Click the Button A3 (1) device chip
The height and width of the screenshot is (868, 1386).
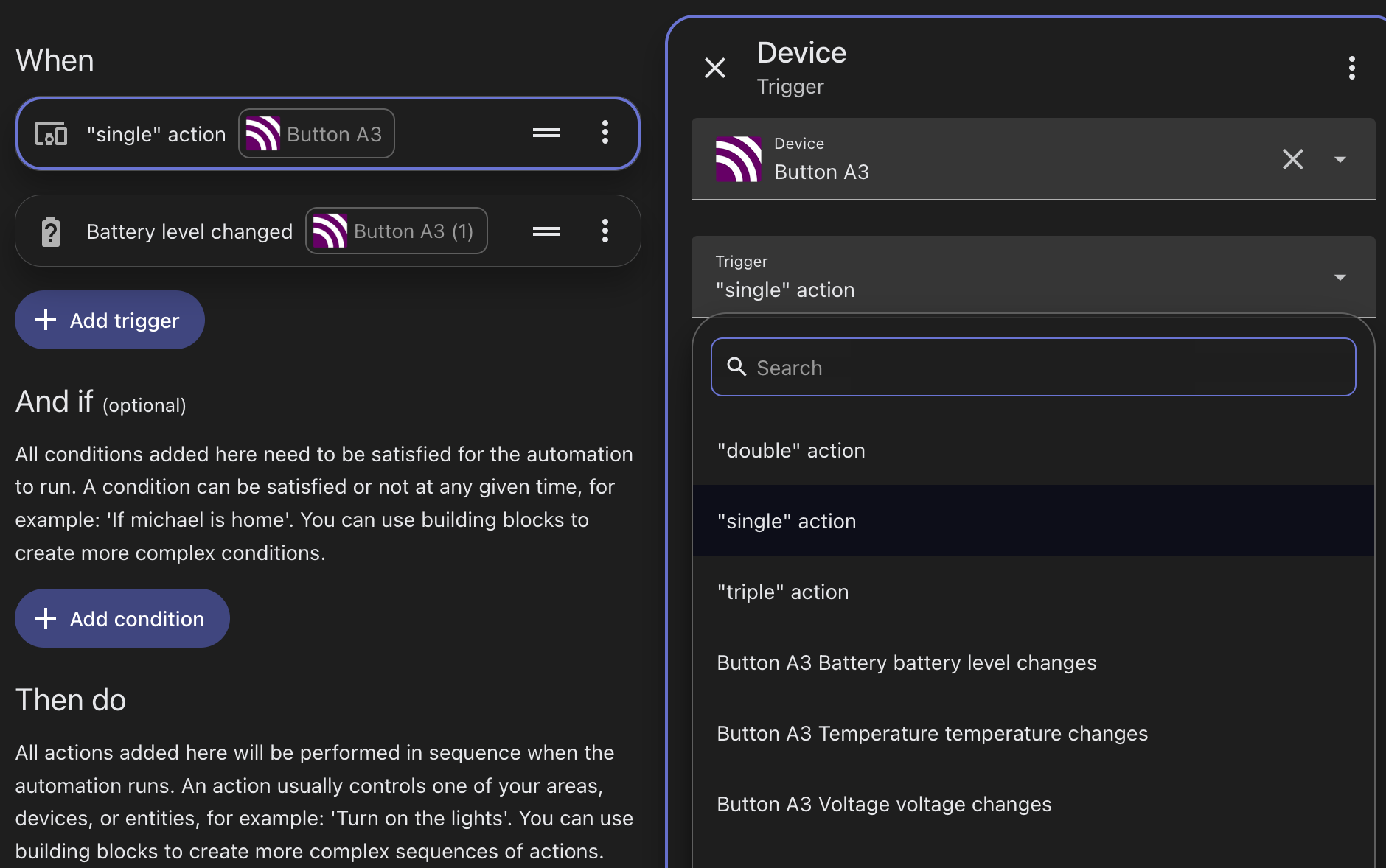click(397, 231)
